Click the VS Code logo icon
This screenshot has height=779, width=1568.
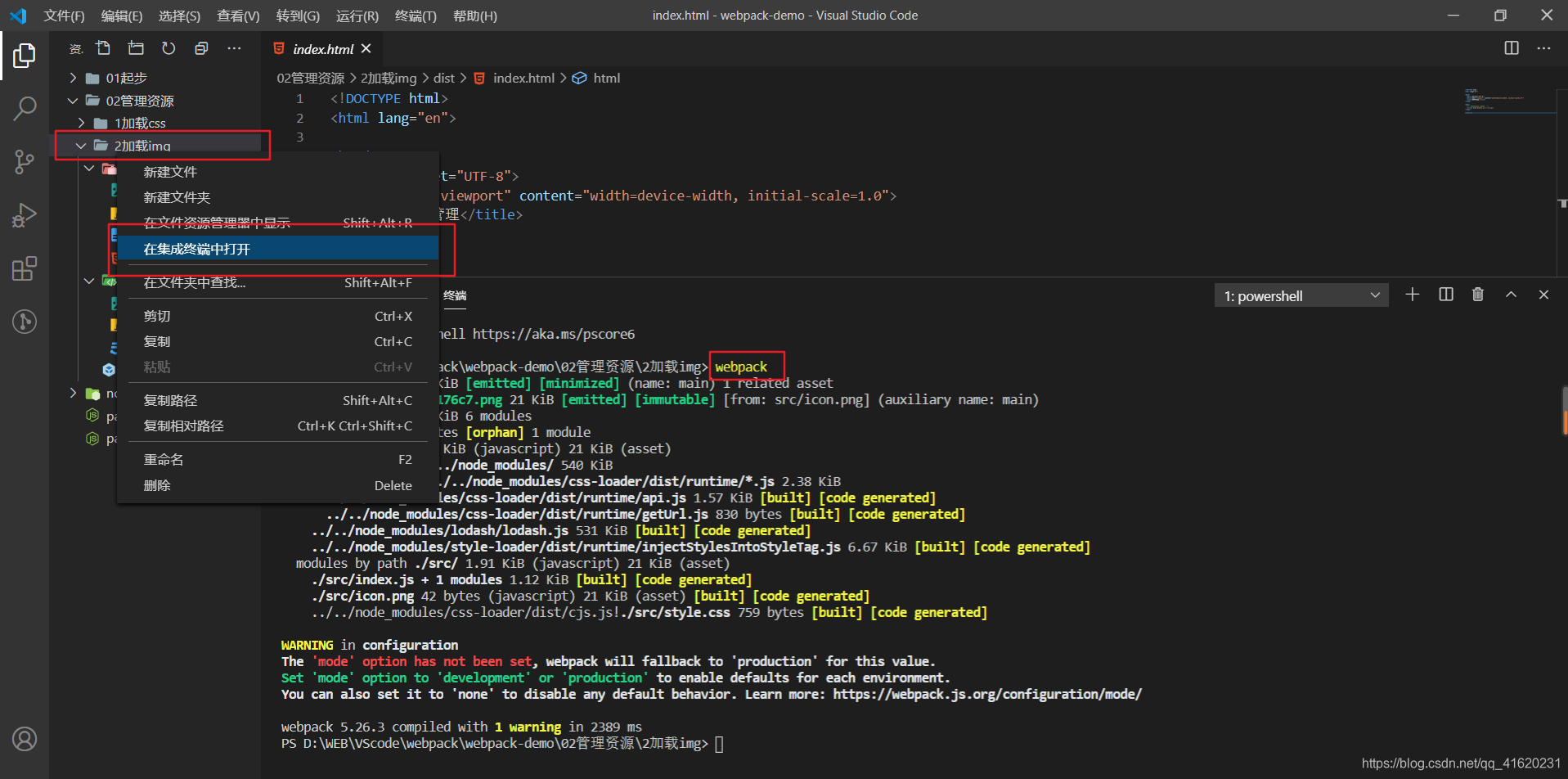(18, 16)
